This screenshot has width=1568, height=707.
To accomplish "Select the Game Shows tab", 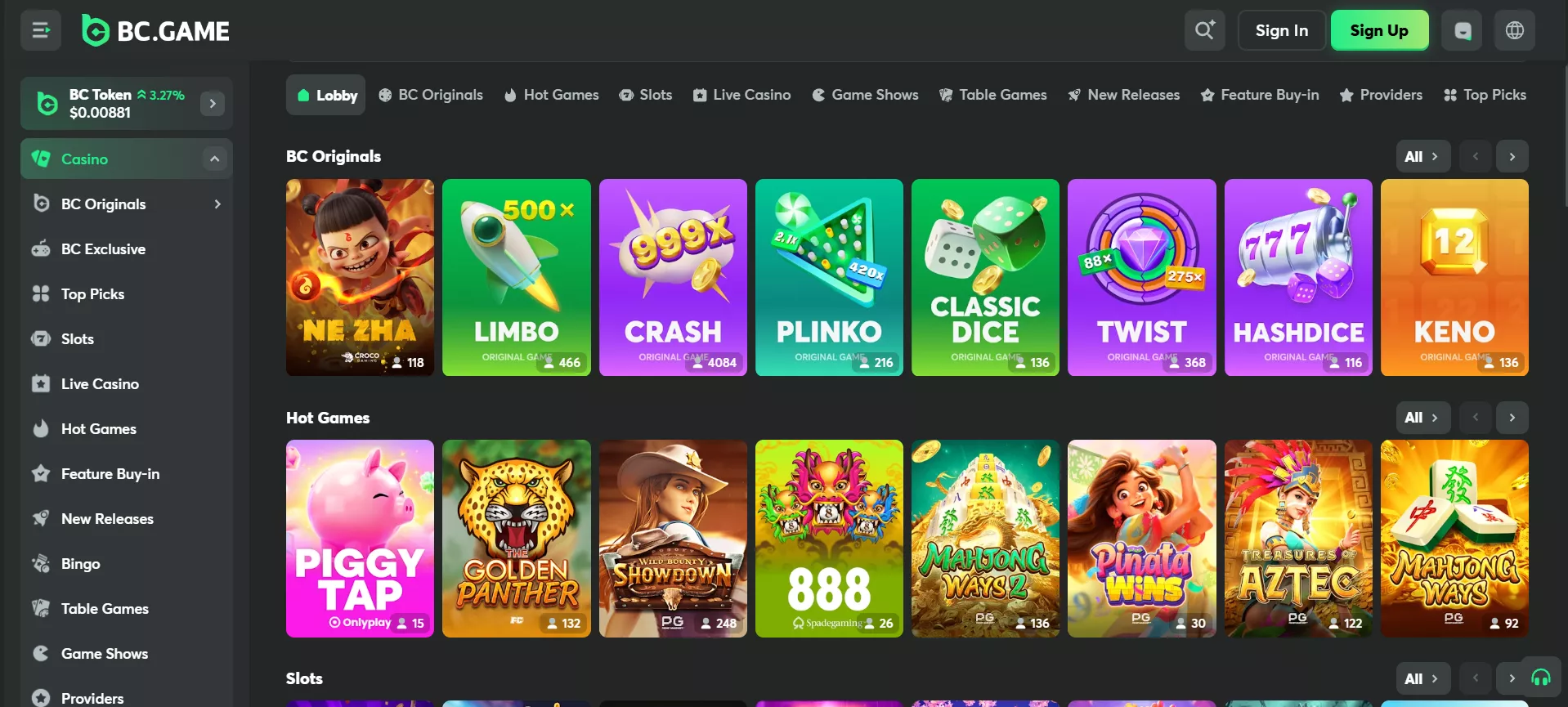I will [865, 95].
